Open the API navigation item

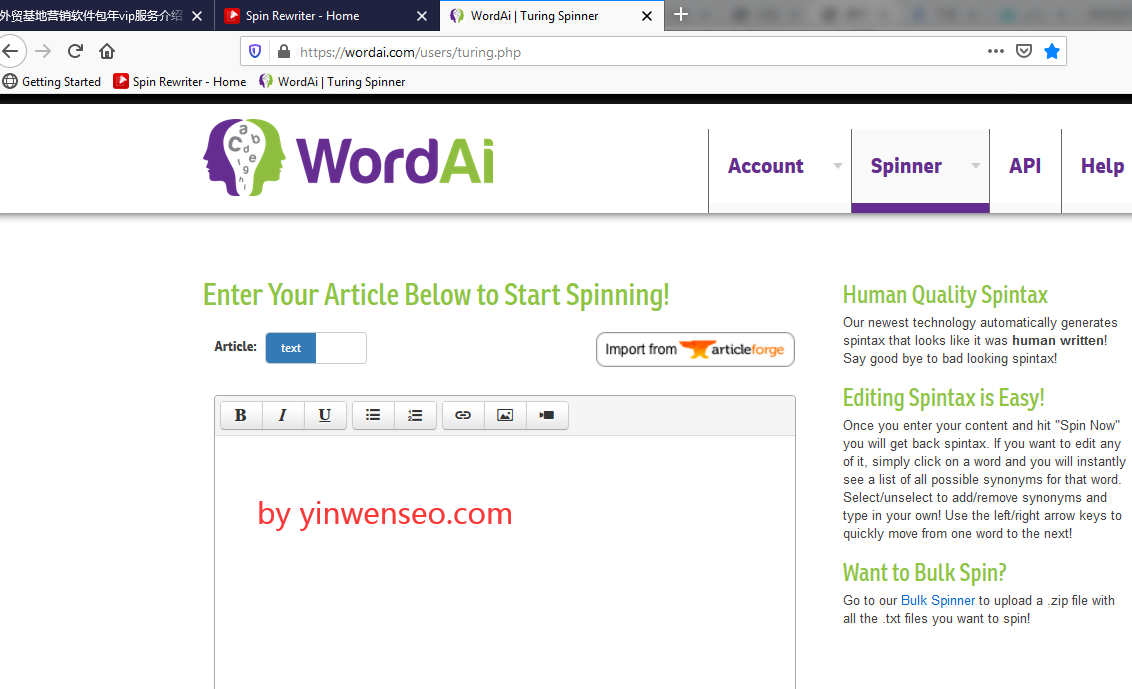point(1025,166)
